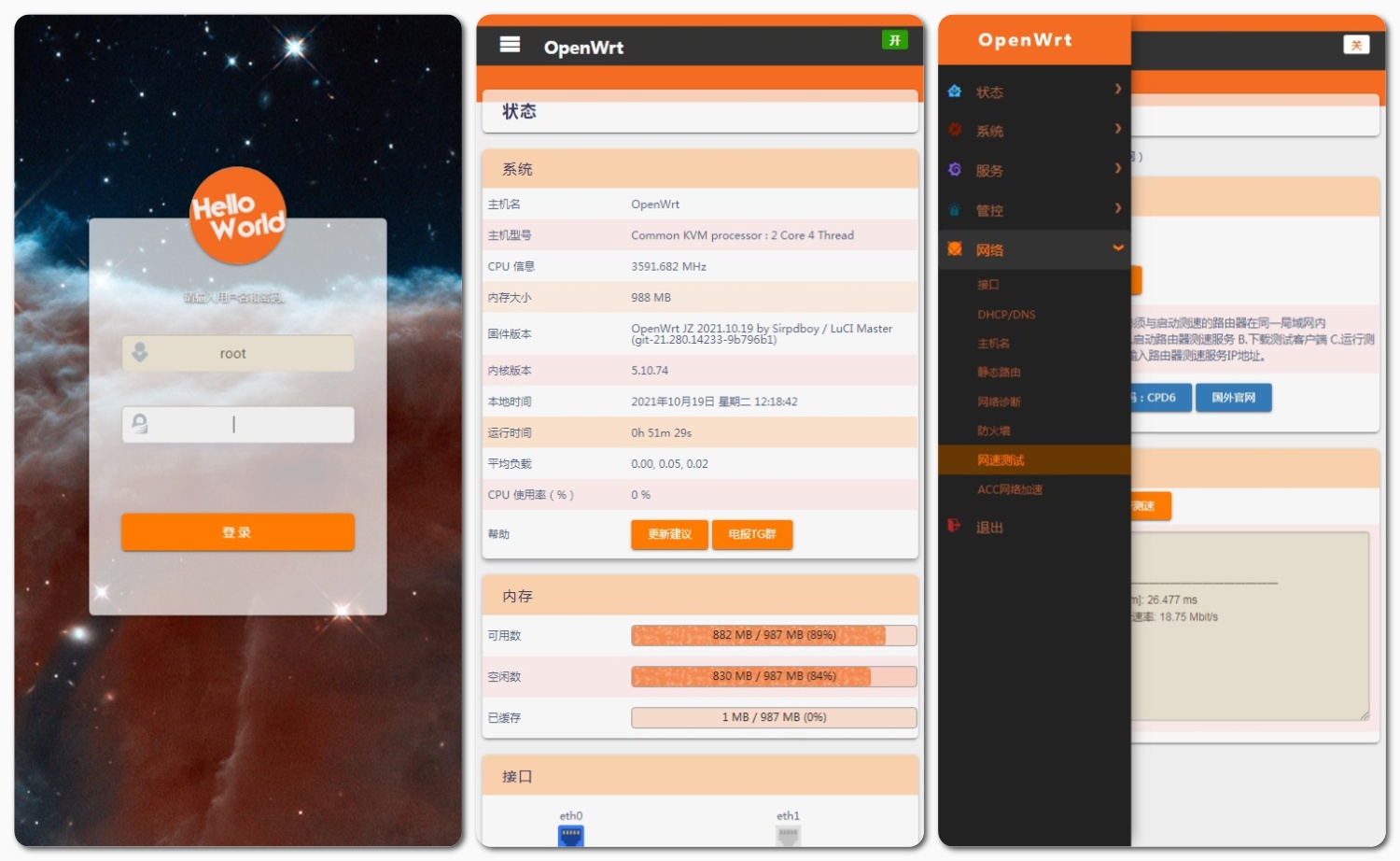Open the 主机名 submenu item
The width and height of the screenshot is (1400, 861).
click(993, 344)
